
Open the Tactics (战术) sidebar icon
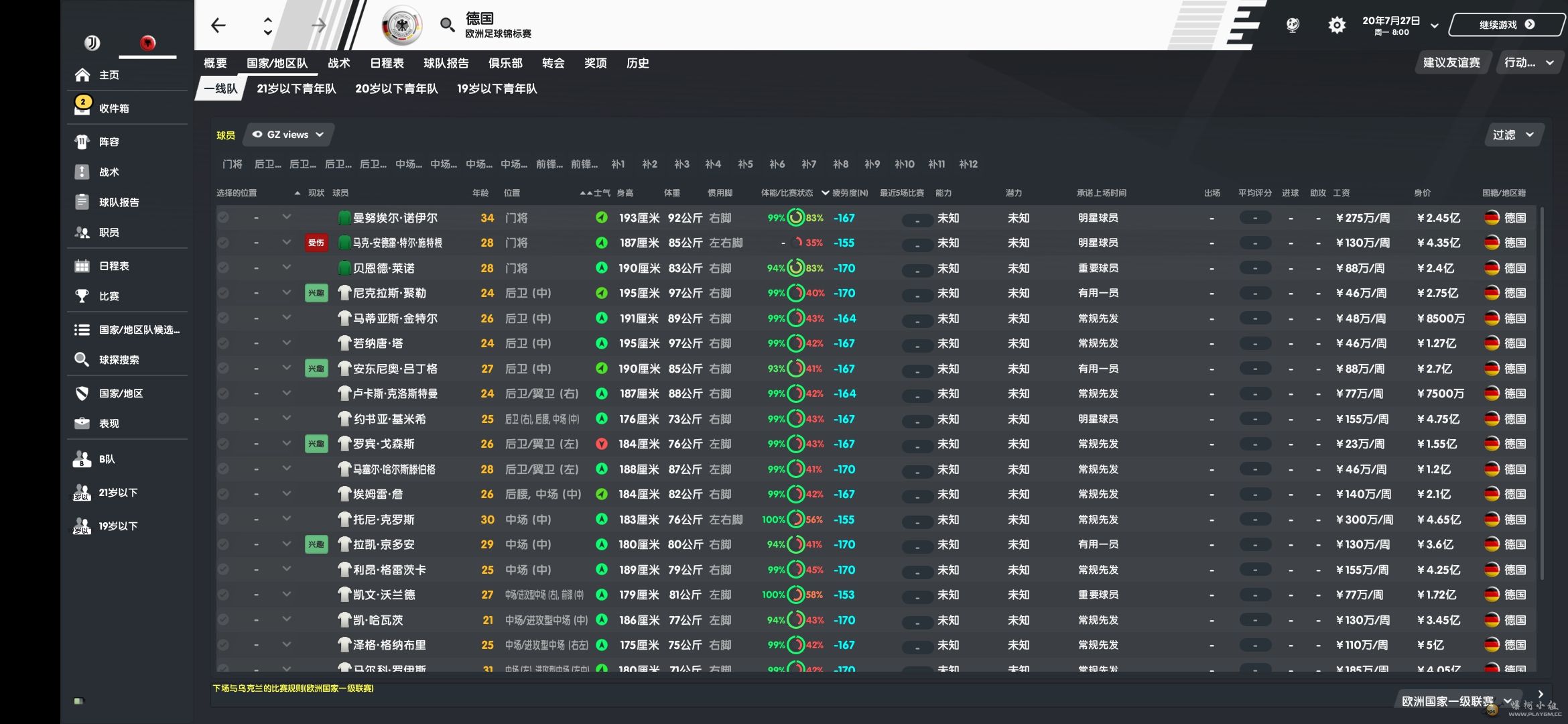click(82, 172)
